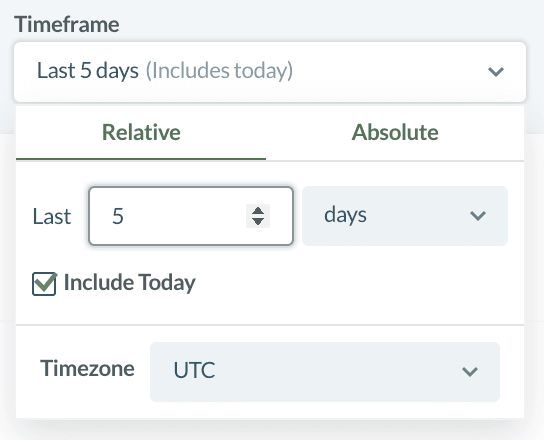Click the UTC value text
Viewport: 544px width, 440px height.
pos(194,370)
